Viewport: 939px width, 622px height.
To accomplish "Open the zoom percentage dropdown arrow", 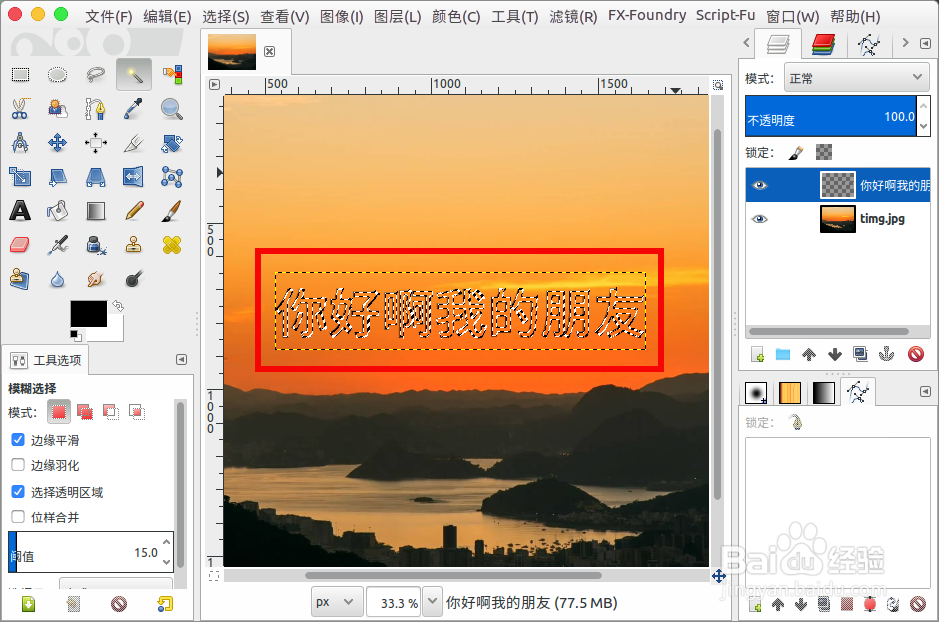I will [432, 602].
